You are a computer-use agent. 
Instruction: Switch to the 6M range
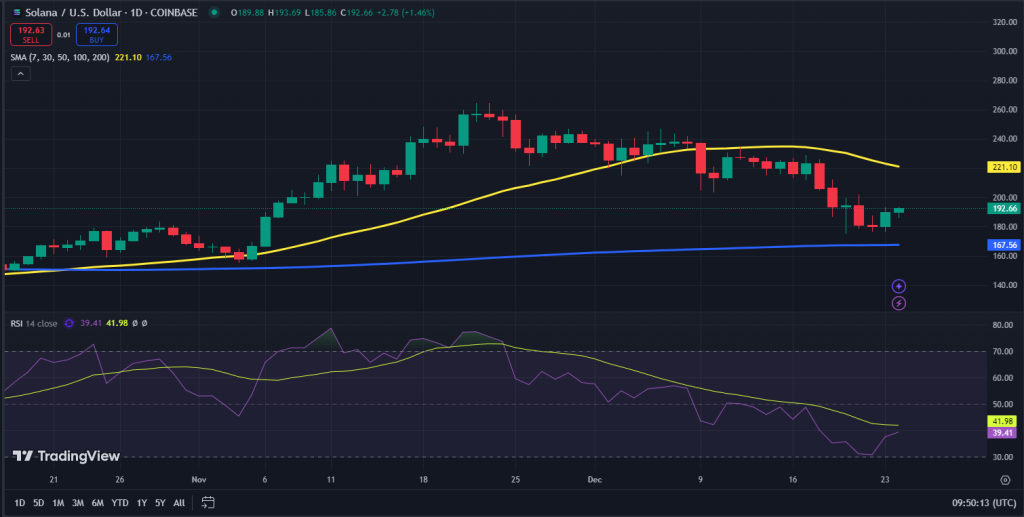tap(98, 503)
